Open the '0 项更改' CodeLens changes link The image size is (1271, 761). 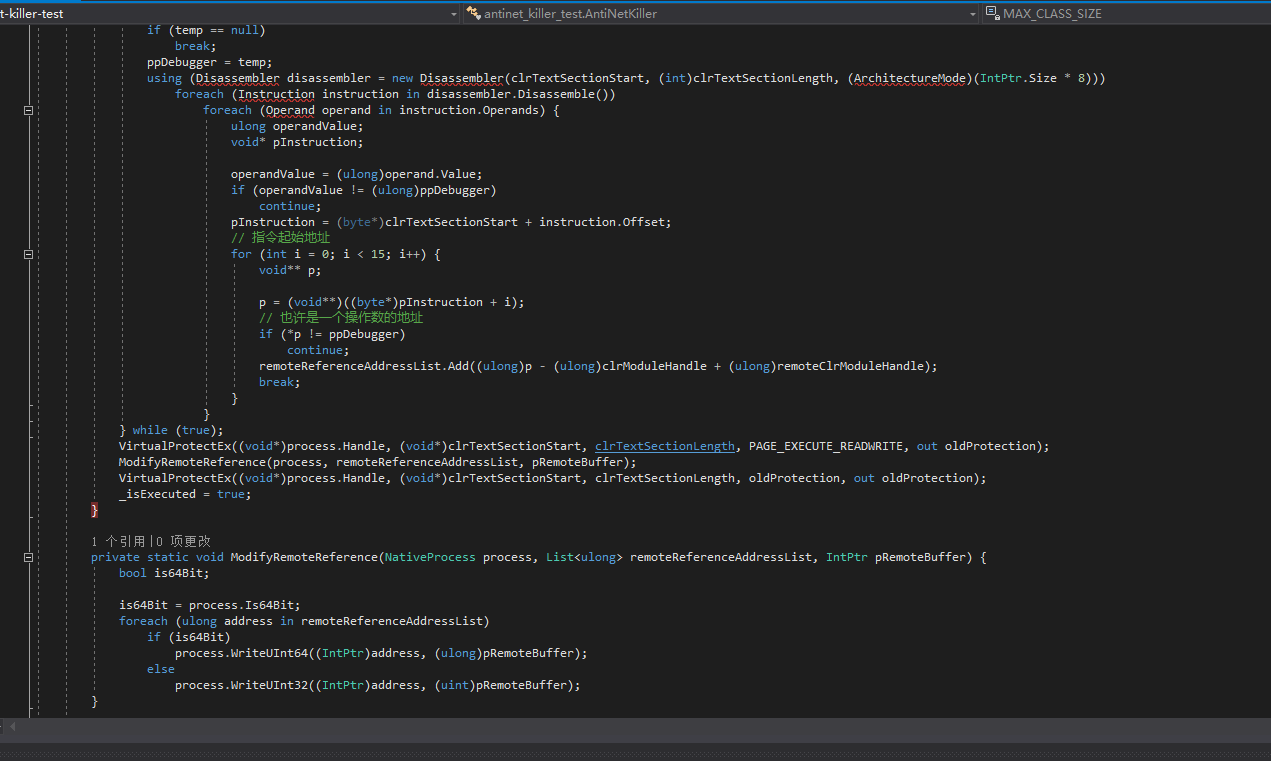click(183, 541)
